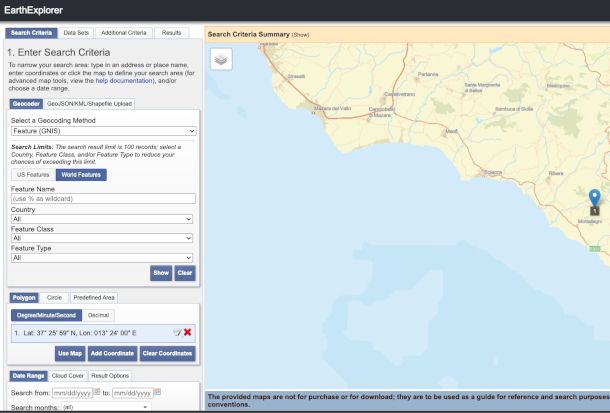This screenshot has height=413, width=610.
Task: Select coordinate row Lat 37° 25' 59" N
Action: (x=103, y=333)
